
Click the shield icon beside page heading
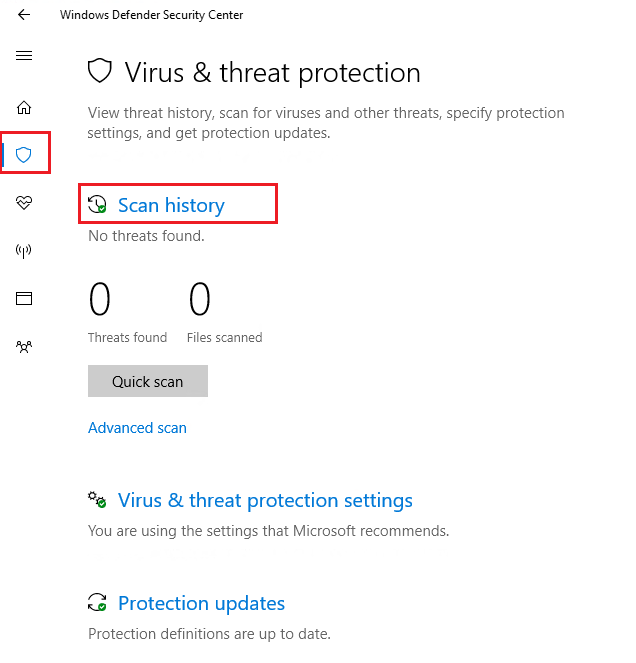pos(99,72)
